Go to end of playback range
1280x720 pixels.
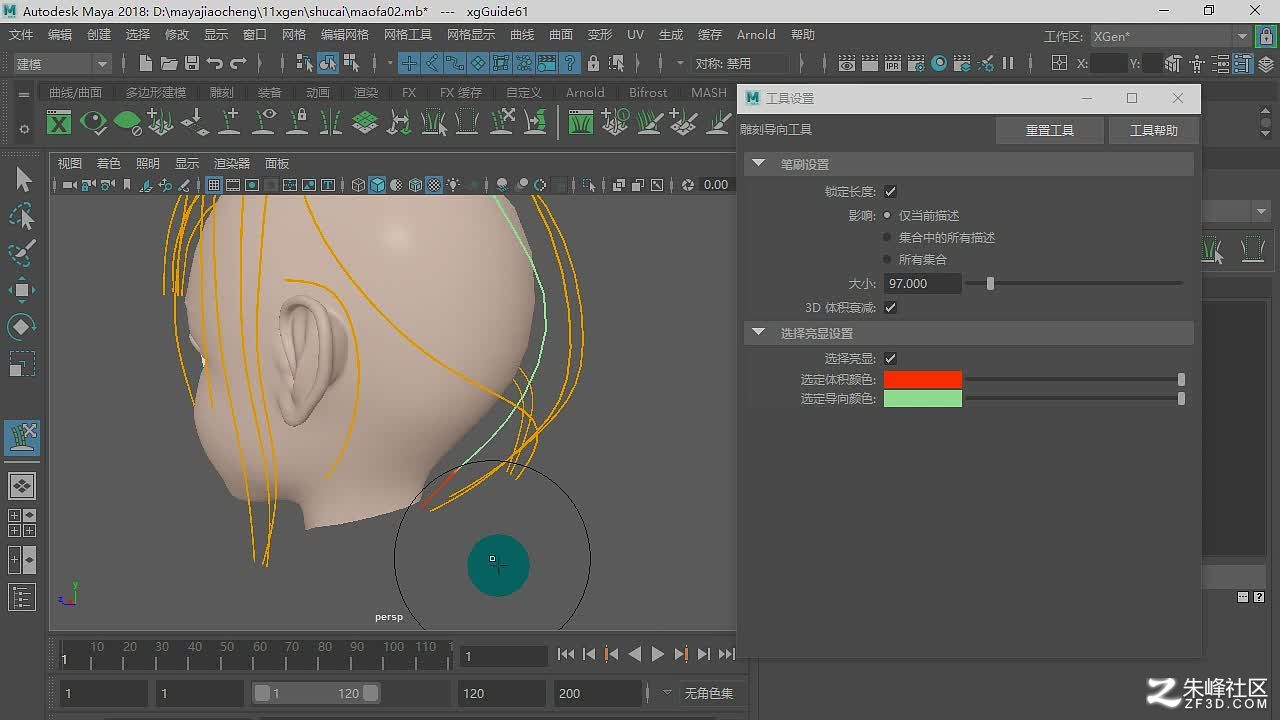click(x=727, y=654)
